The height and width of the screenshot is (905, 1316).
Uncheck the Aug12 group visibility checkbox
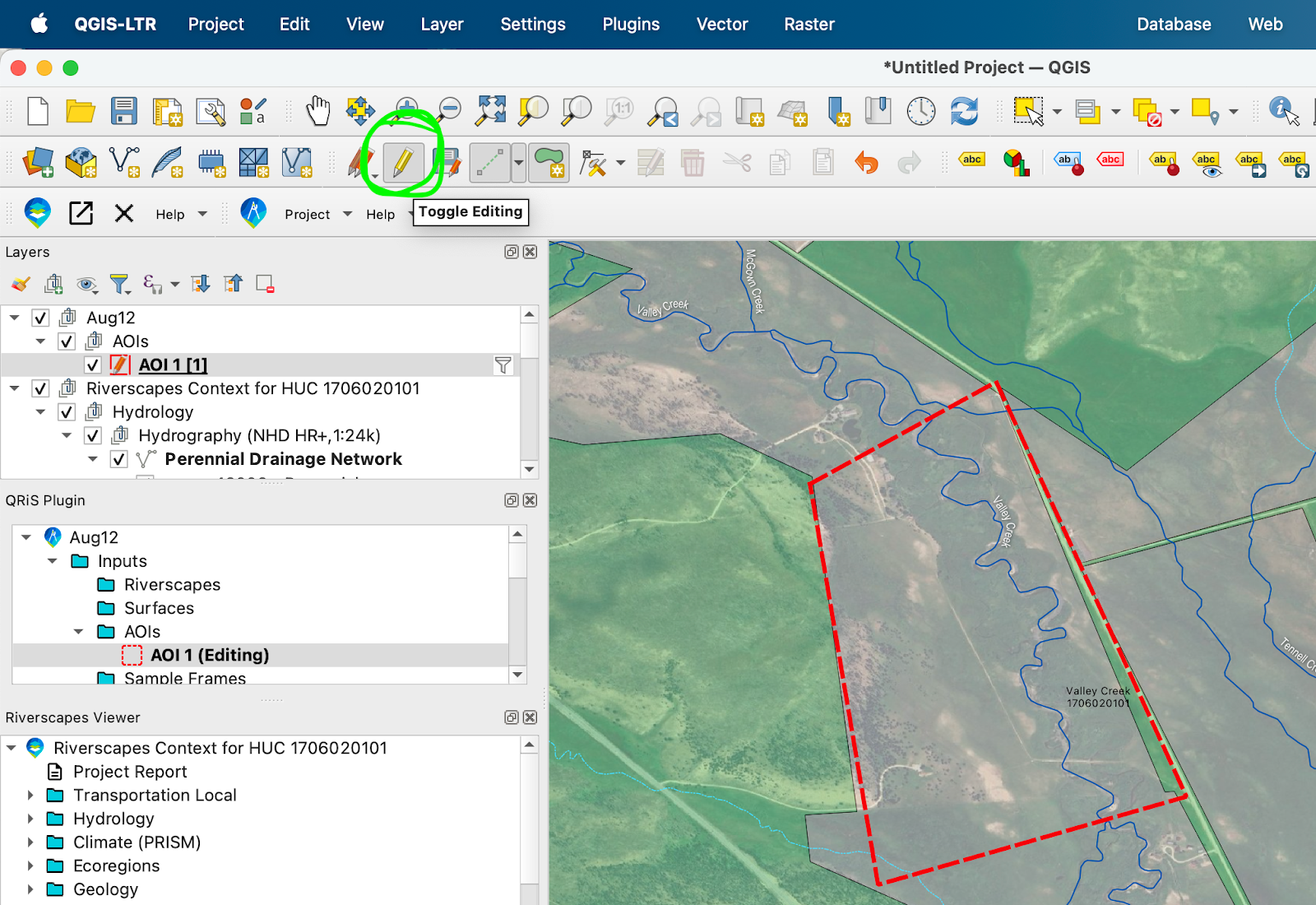click(40, 318)
